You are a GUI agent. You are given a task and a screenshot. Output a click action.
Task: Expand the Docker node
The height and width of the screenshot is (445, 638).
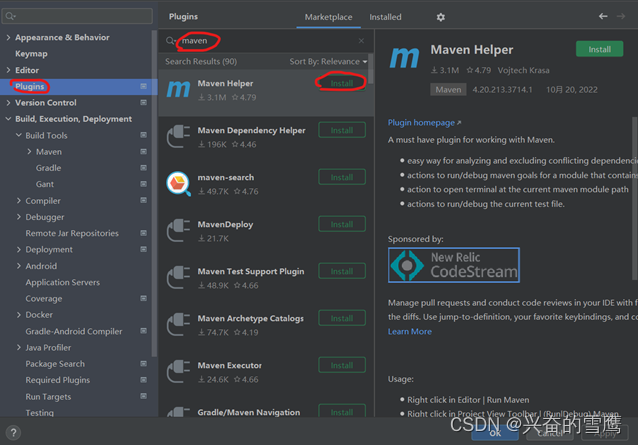pos(19,315)
